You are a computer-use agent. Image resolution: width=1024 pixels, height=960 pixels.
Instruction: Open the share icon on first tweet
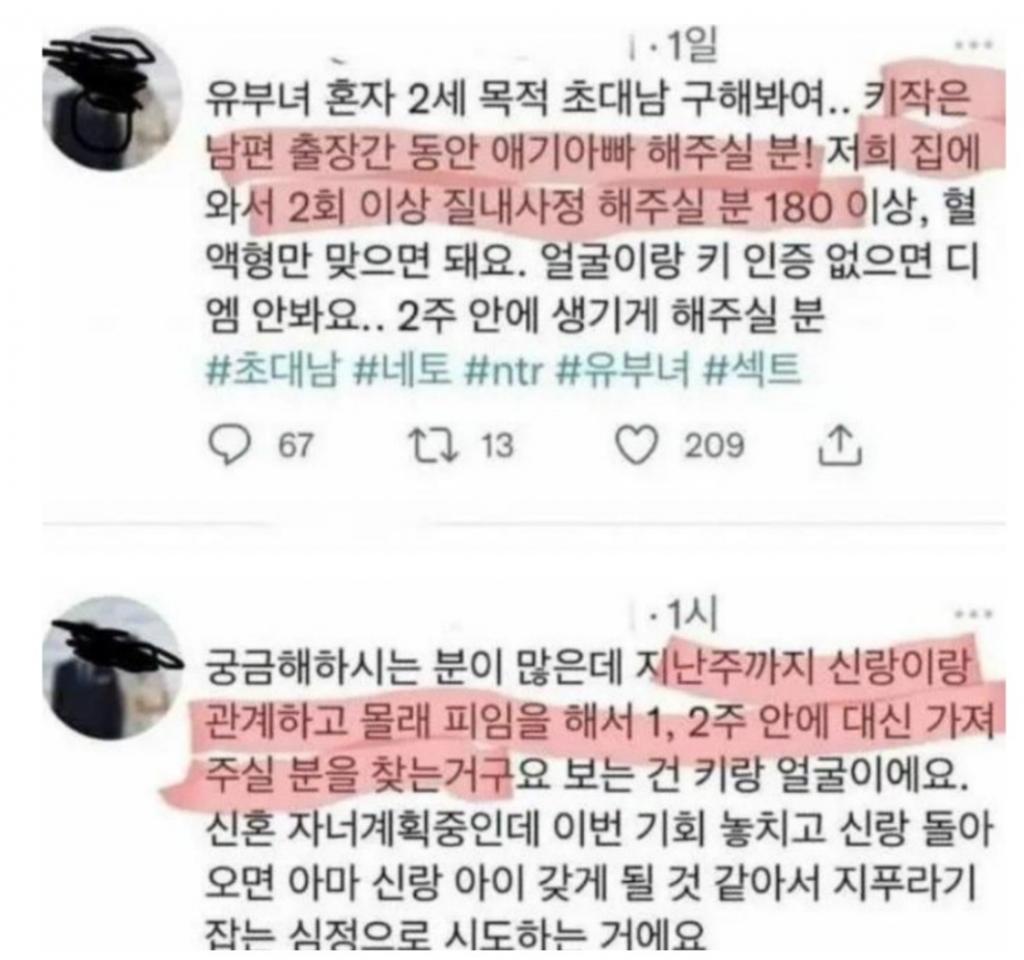840,445
